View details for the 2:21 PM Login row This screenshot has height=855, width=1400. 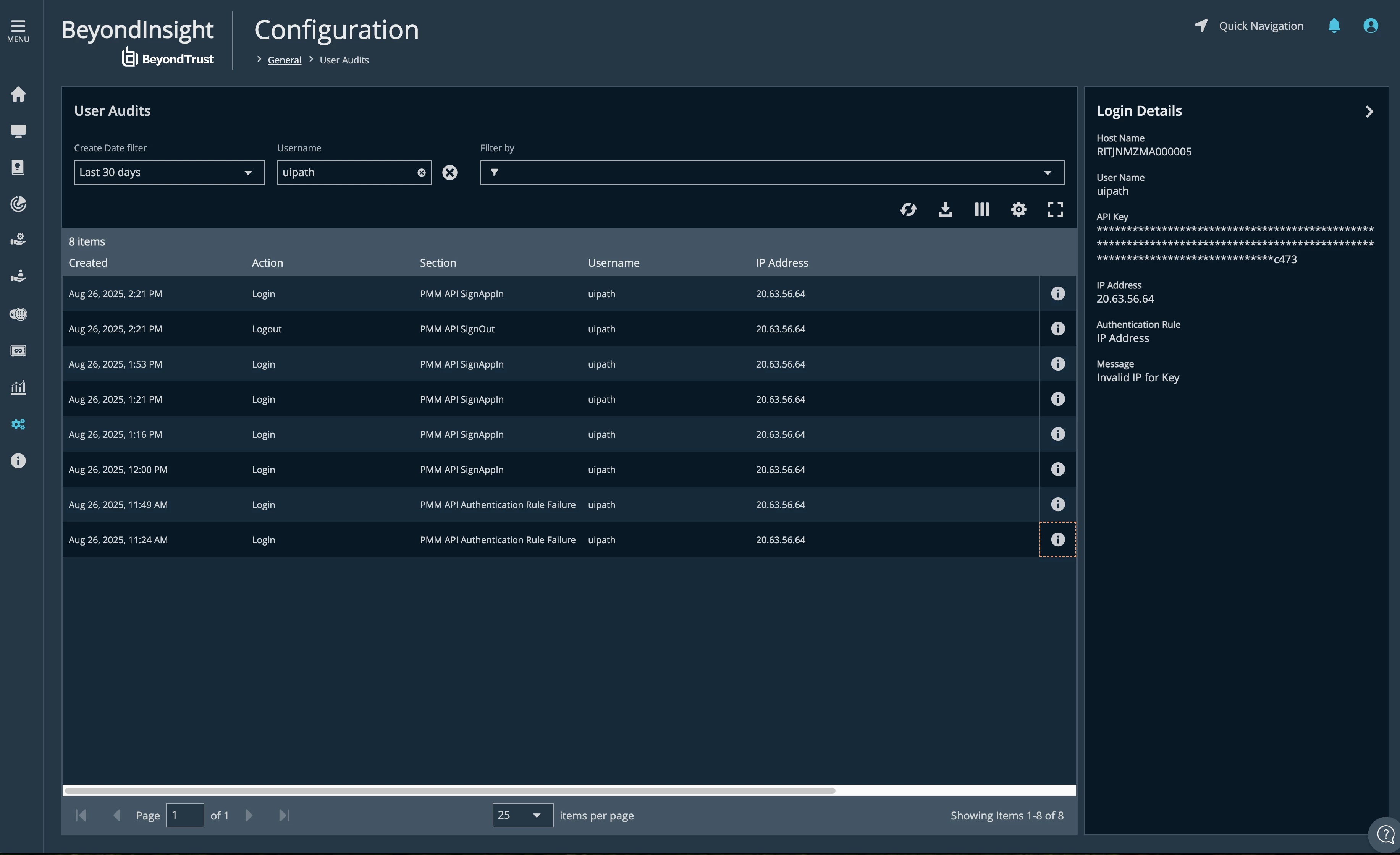point(1057,294)
